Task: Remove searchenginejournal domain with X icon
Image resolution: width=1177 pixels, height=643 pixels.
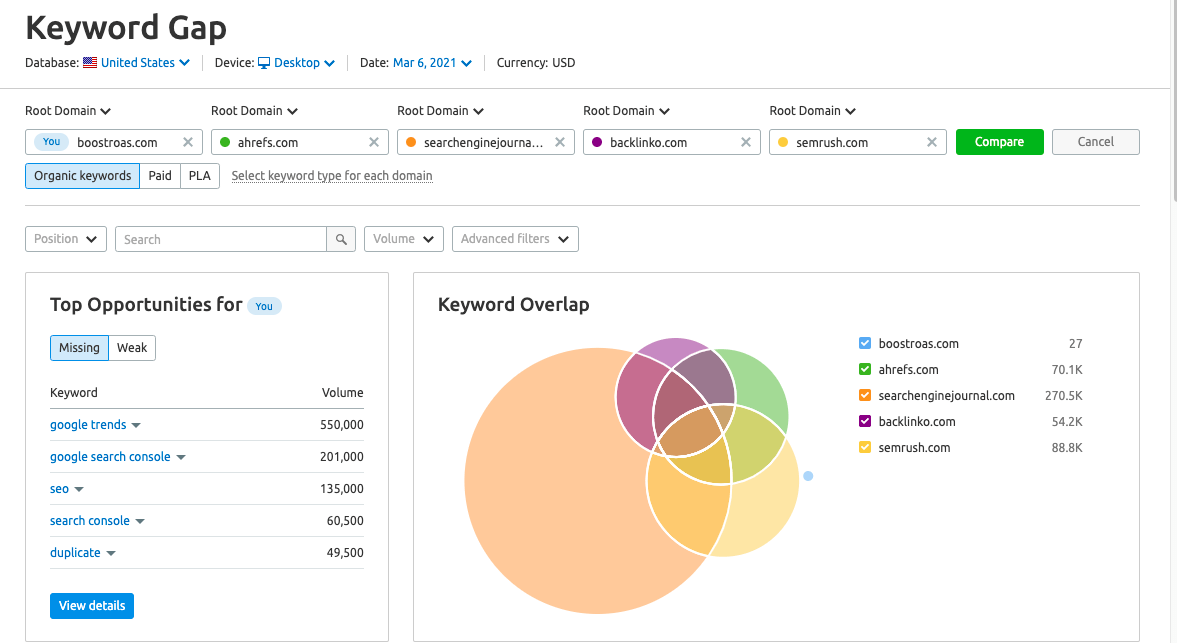Action: pyautogui.click(x=560, y=142)
